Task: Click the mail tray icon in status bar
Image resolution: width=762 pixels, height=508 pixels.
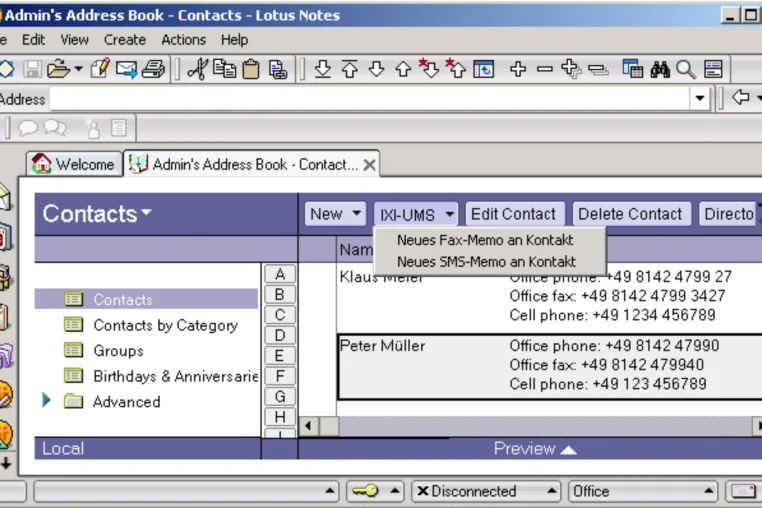Action: coord(743,491)
